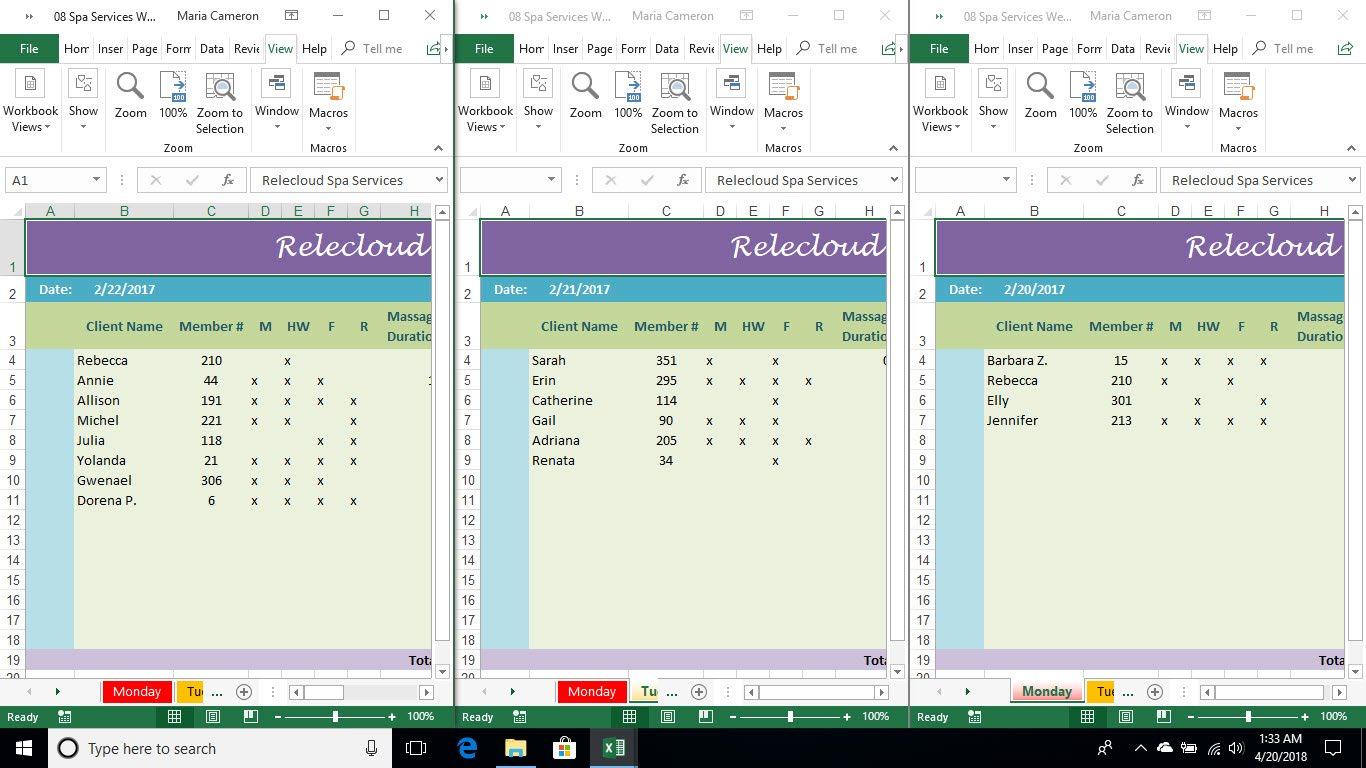Open Show dropdown in right window
Screen dimensions: 1366x768
(993, 102)
